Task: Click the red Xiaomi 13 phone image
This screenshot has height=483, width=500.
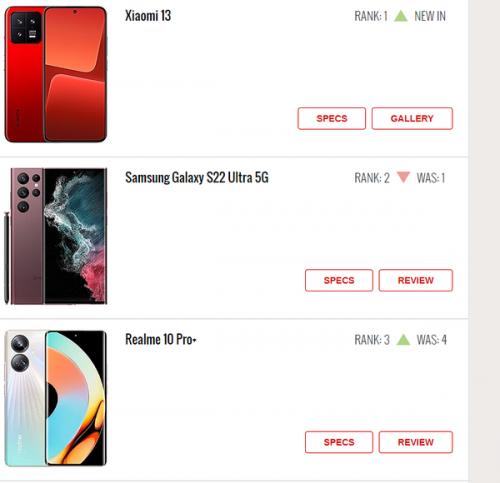Action: click(x=56, y=74)
